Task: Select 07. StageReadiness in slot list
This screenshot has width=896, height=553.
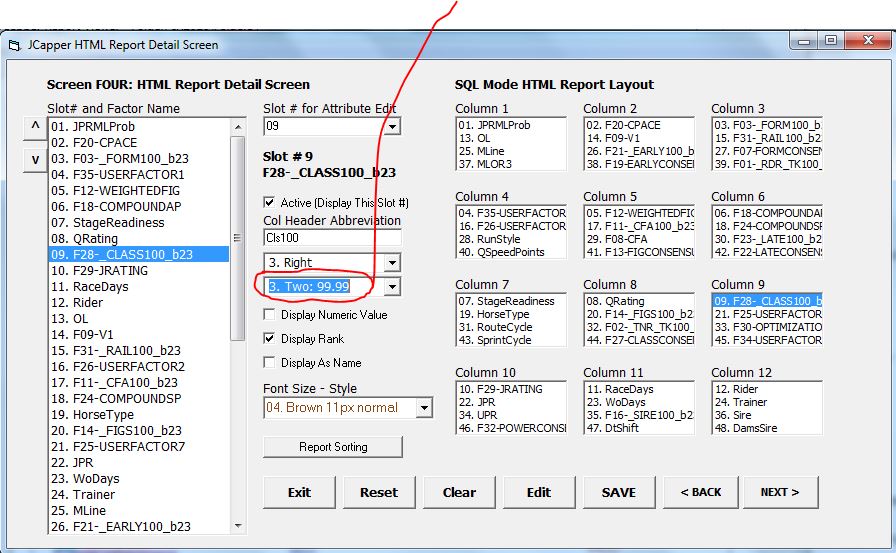Action: (x=139, y=223)
